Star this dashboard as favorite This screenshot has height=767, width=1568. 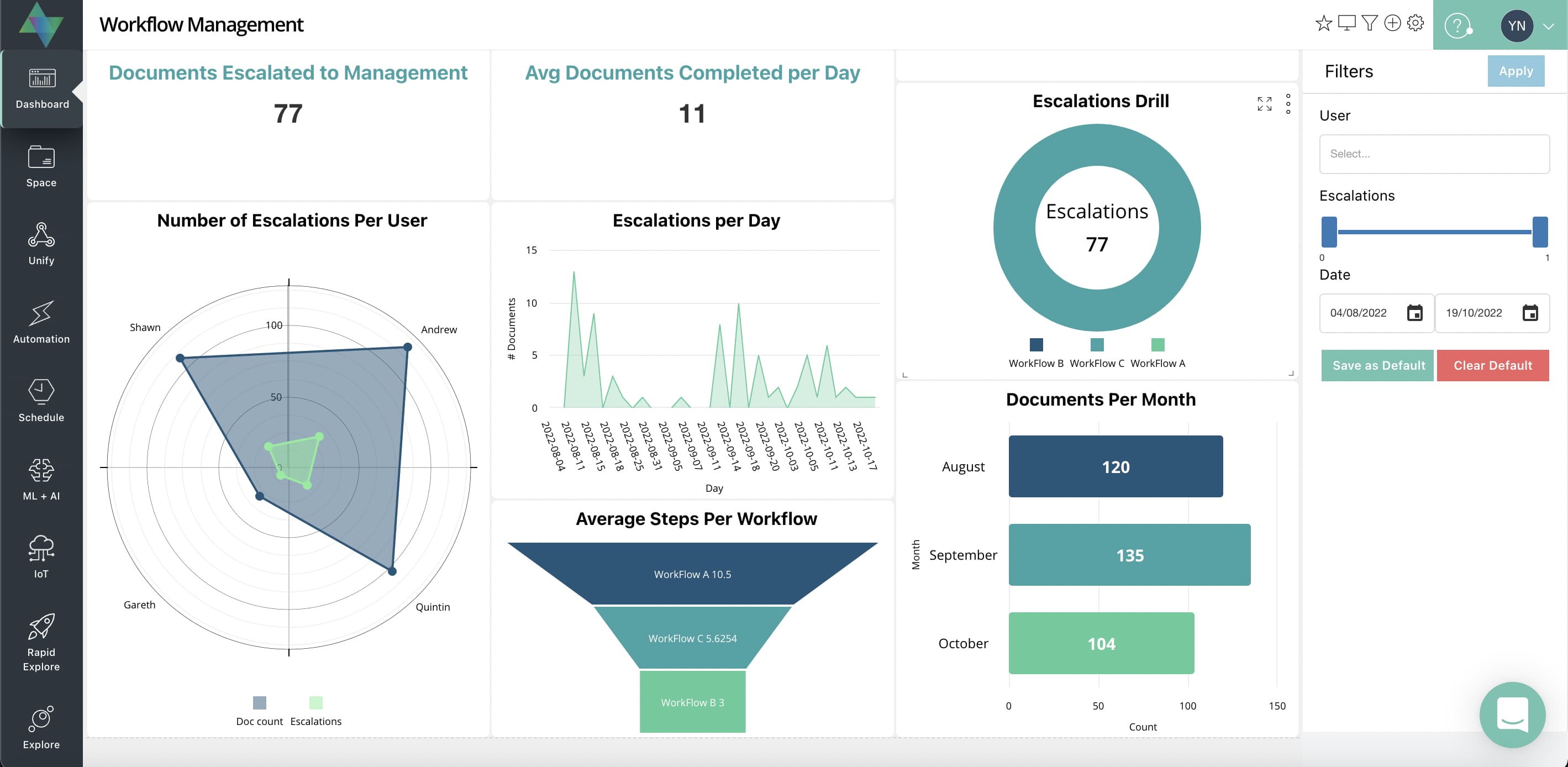coord(1323,23)
